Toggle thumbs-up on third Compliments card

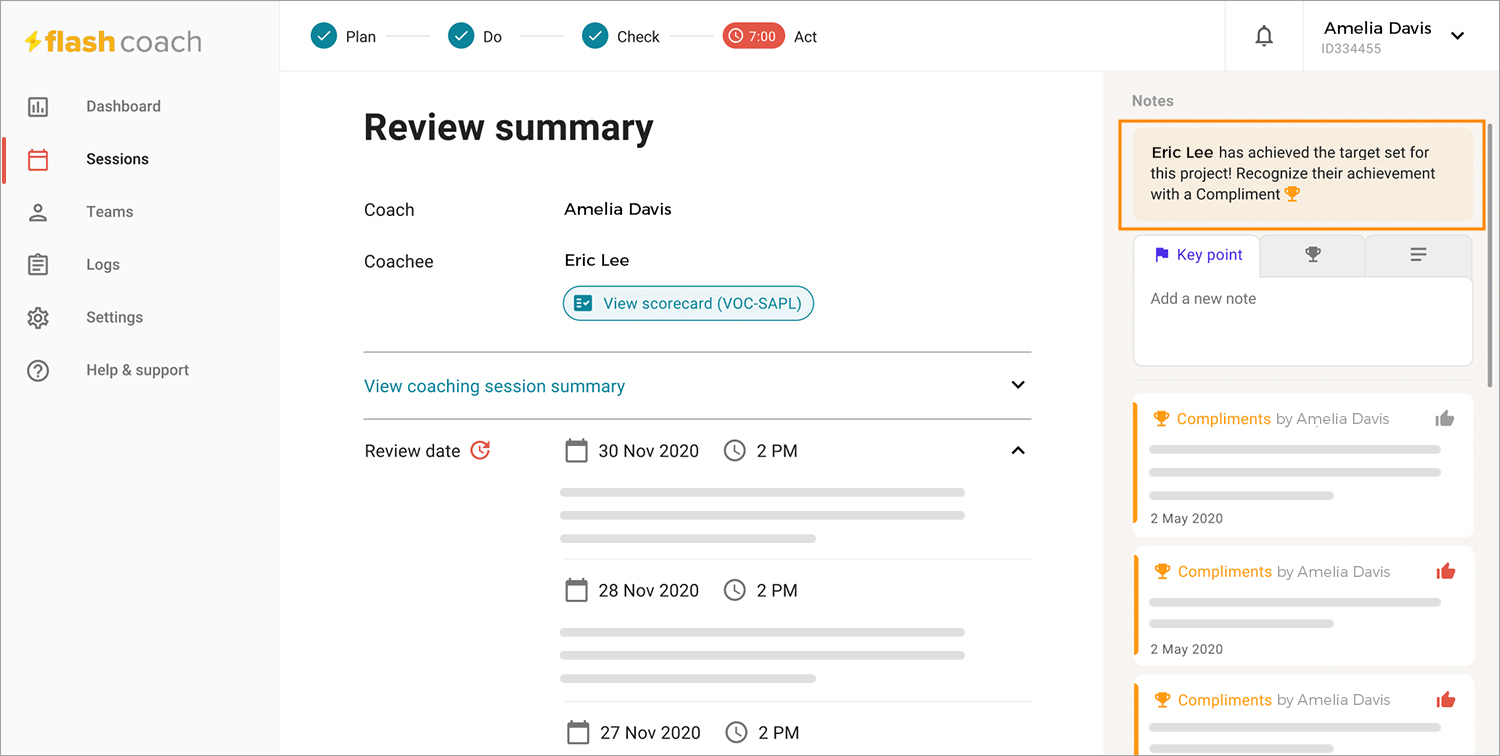click(x=1446, y=700)
